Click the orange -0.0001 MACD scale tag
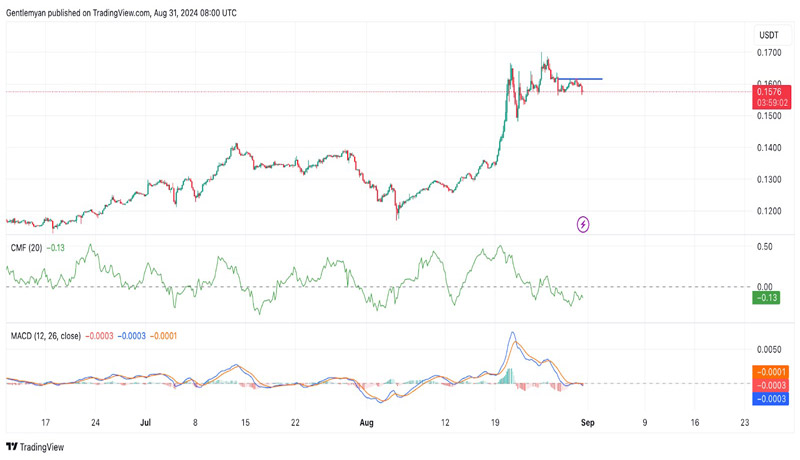 [770, 372]
